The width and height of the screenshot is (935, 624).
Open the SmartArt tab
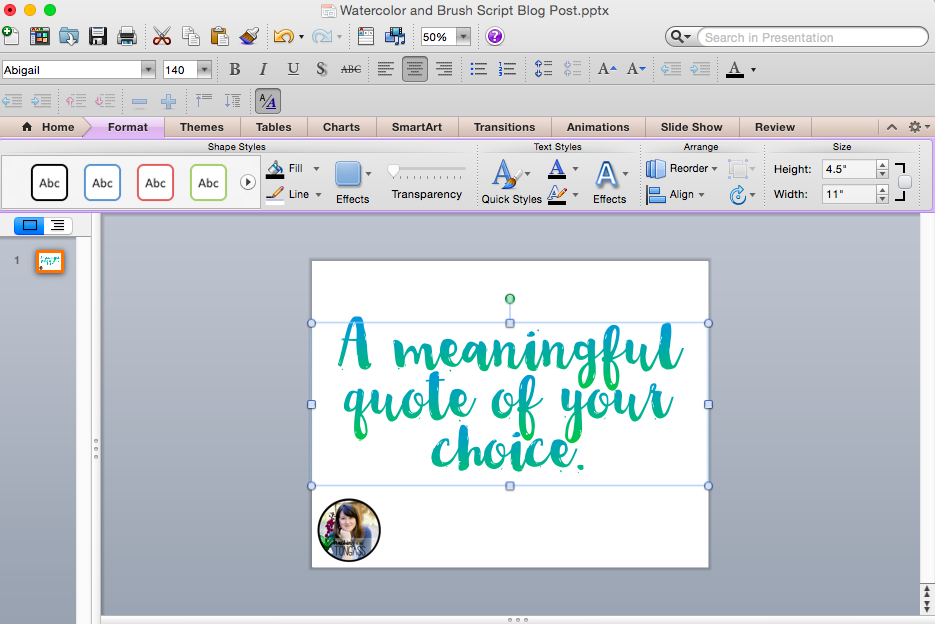pyautogui.click(x=417, y=127)
